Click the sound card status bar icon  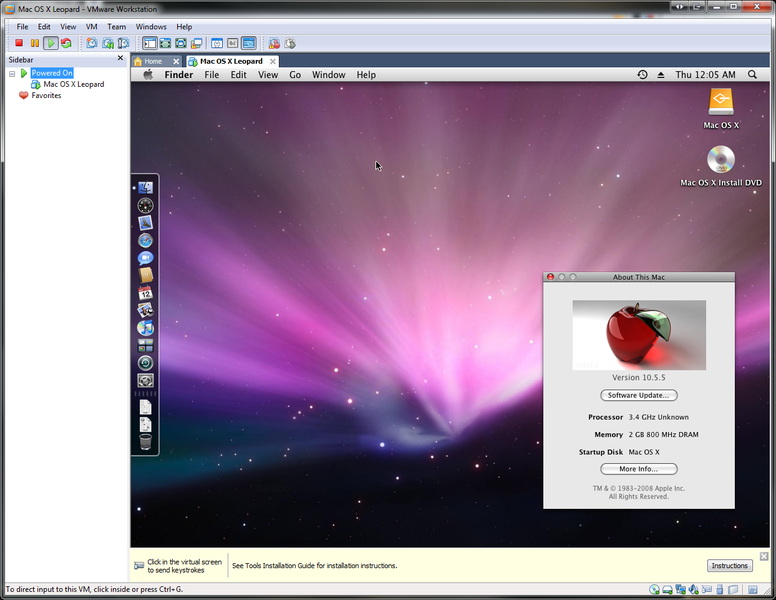(694, 590)
